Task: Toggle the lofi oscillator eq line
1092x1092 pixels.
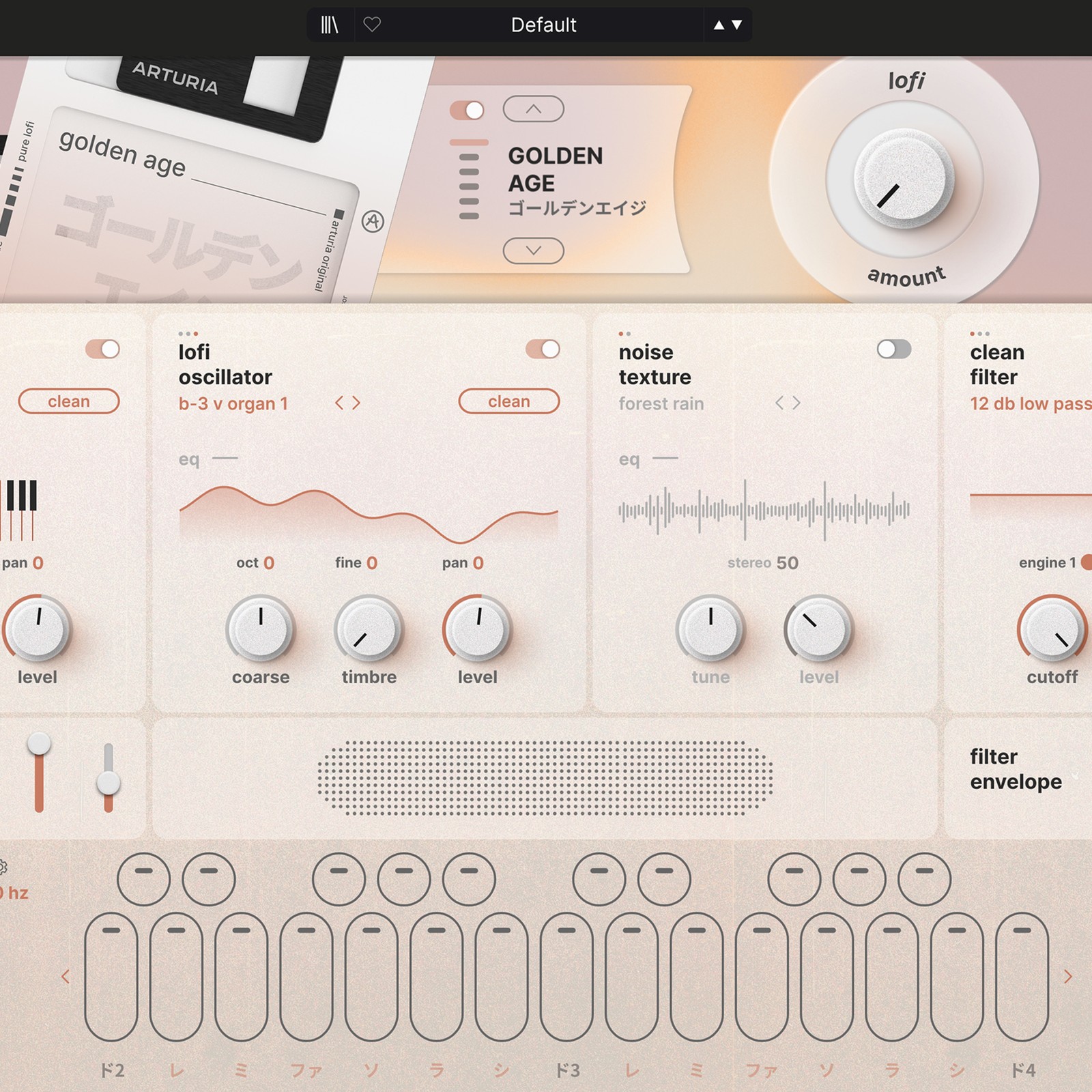Action: click(x=225, y=459)
